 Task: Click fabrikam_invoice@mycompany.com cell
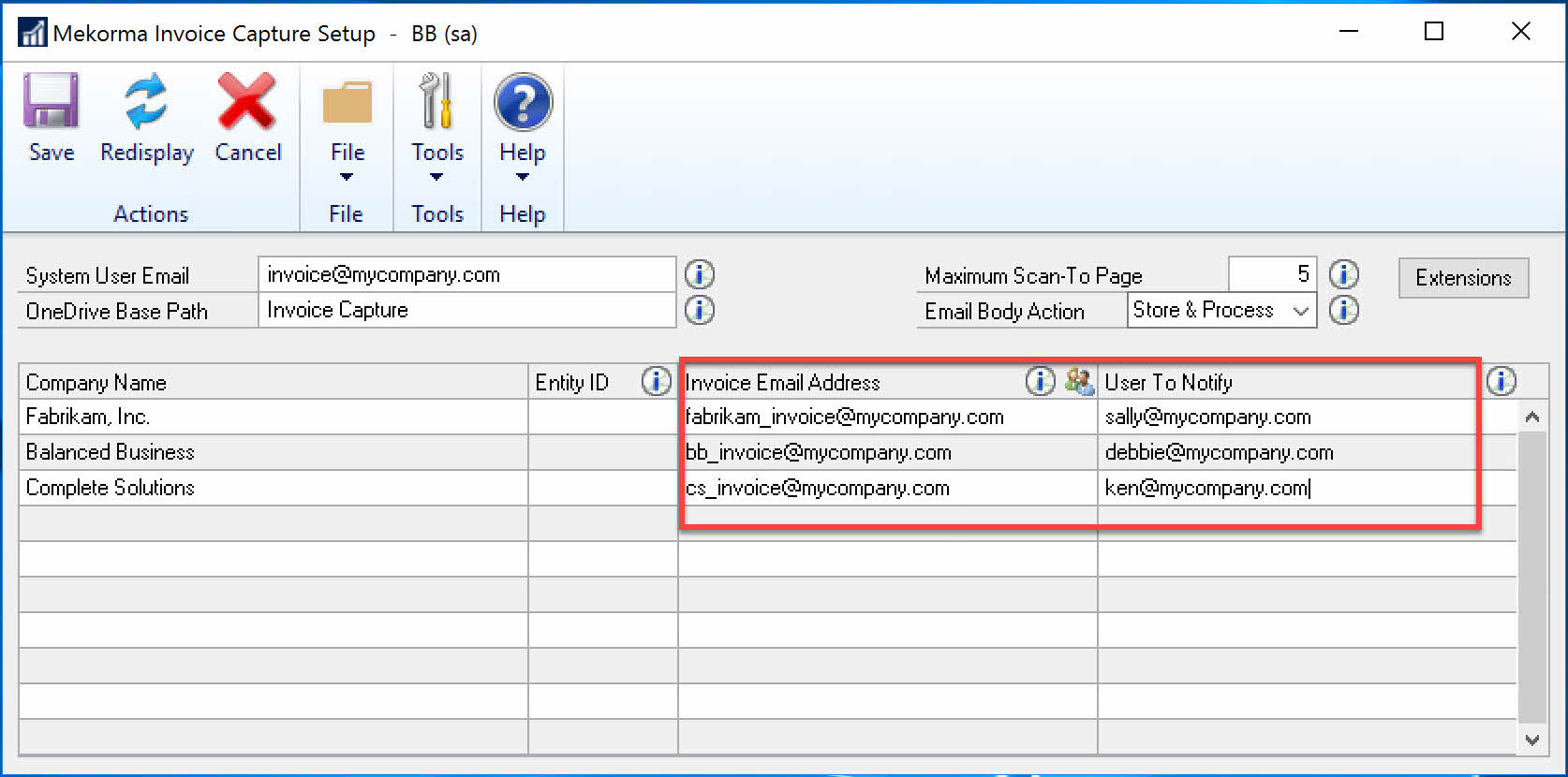[888, 417]
